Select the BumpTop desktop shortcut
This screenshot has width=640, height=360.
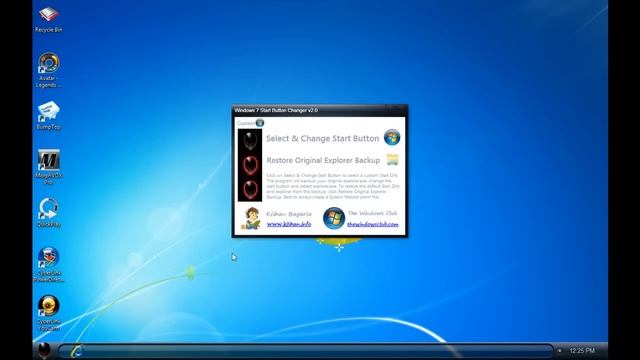point(49,116)
